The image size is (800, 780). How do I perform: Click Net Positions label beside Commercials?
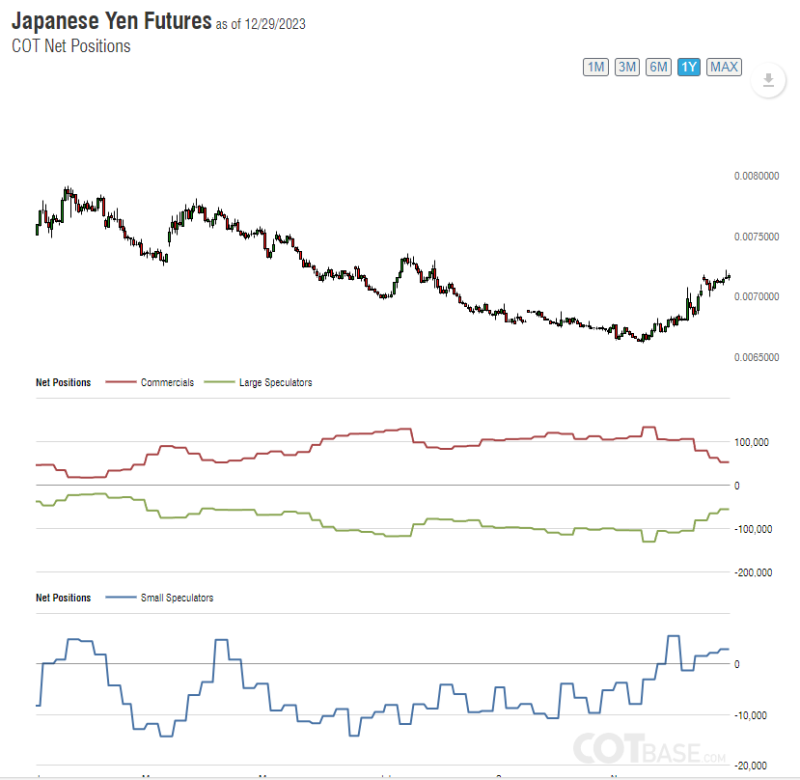63,383
